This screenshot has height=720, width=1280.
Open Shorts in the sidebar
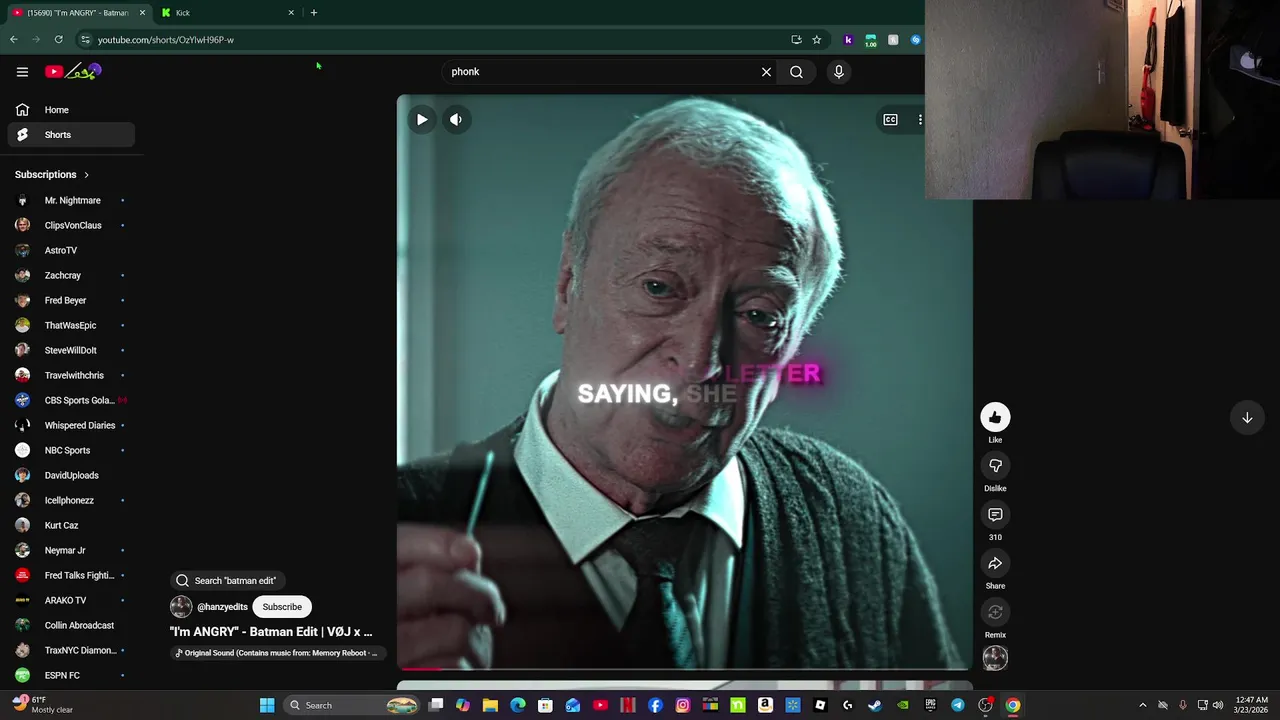click(x=71, y=135)
